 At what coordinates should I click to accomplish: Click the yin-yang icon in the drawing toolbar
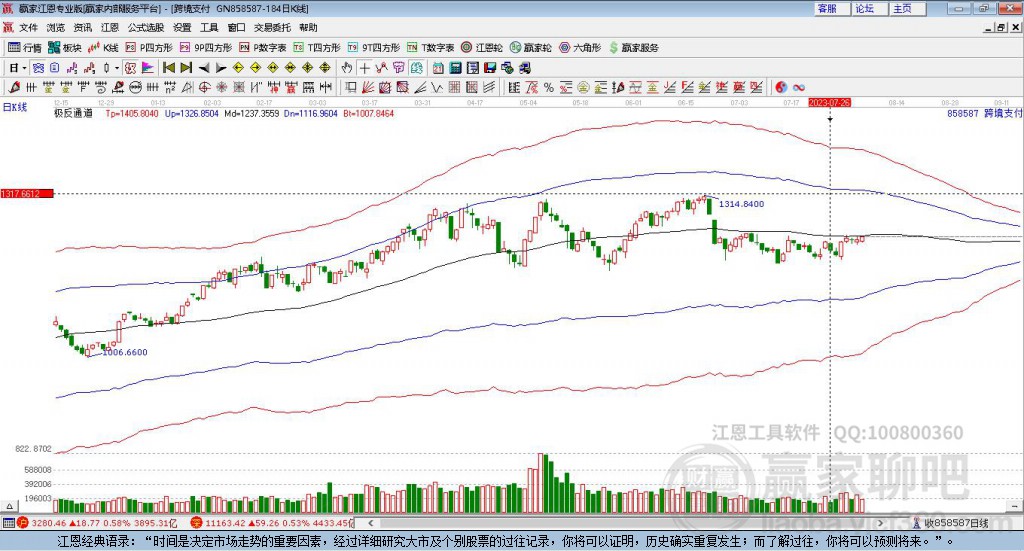click(x=781, y=87)
